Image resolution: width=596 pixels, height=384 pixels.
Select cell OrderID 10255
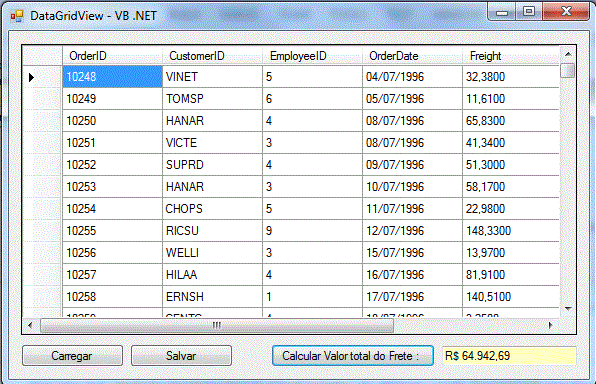coord(113,231)
